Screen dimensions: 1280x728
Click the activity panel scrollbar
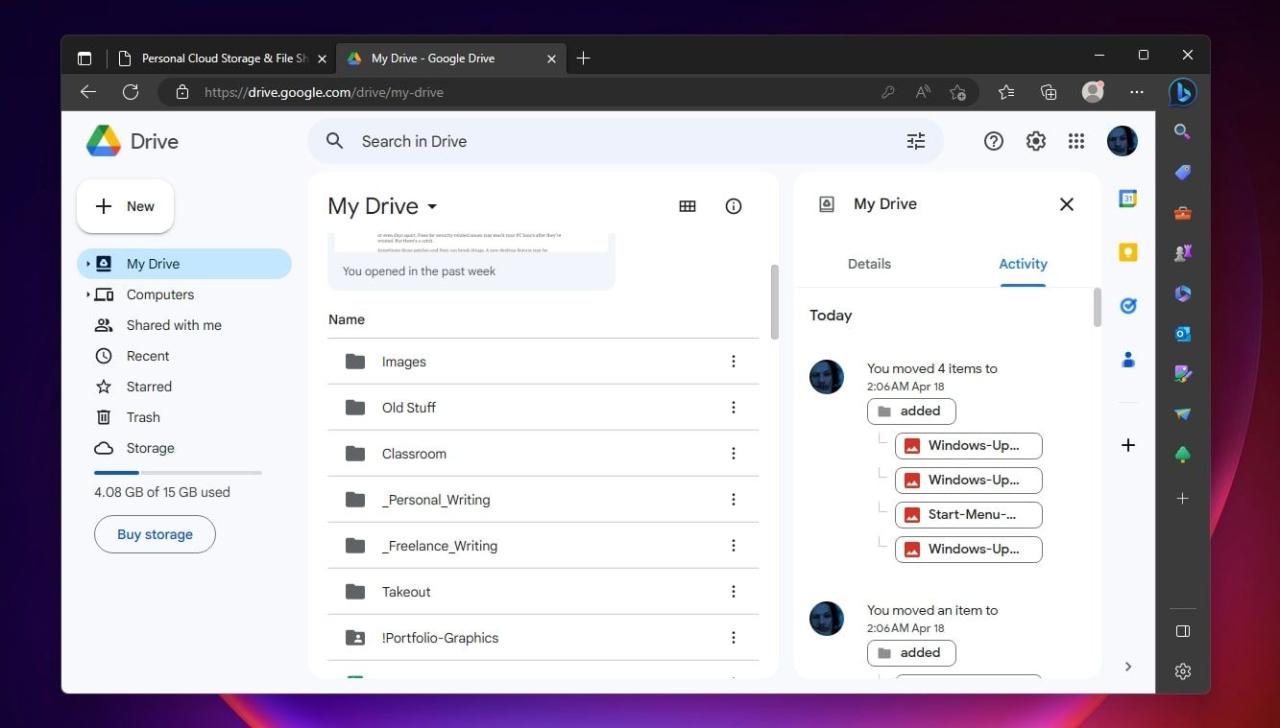coord(1097,307)
